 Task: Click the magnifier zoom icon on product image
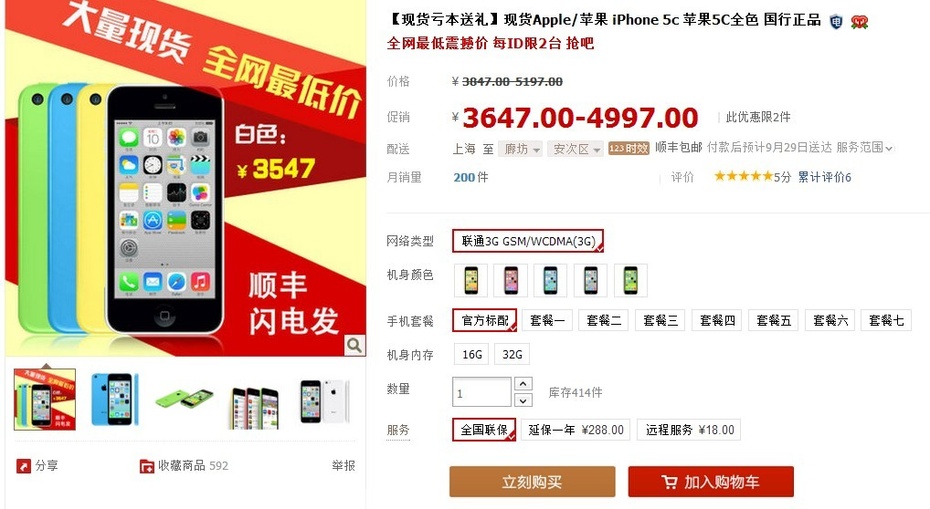click(x=354, y=345)
